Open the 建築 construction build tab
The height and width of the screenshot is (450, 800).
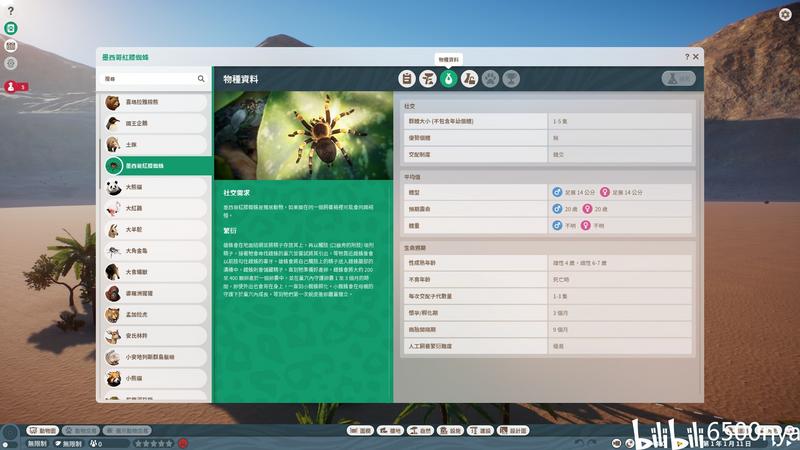coord(481,431)
